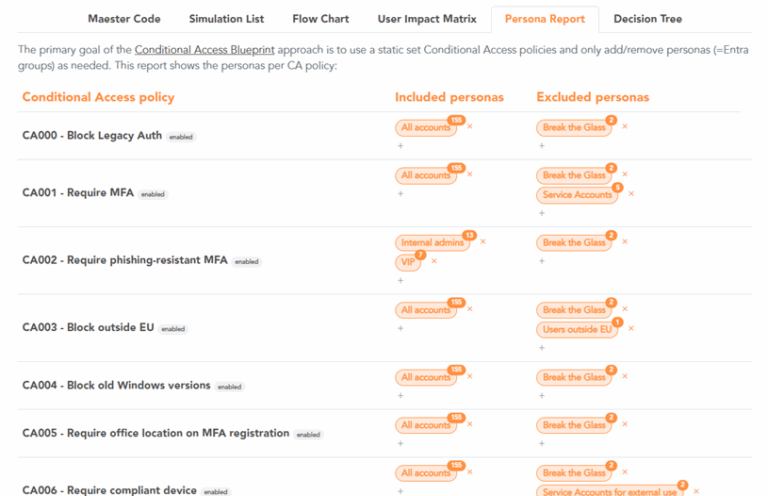
Task: Add an excluded persona to CA002
Action: click(x=542, y=261)
